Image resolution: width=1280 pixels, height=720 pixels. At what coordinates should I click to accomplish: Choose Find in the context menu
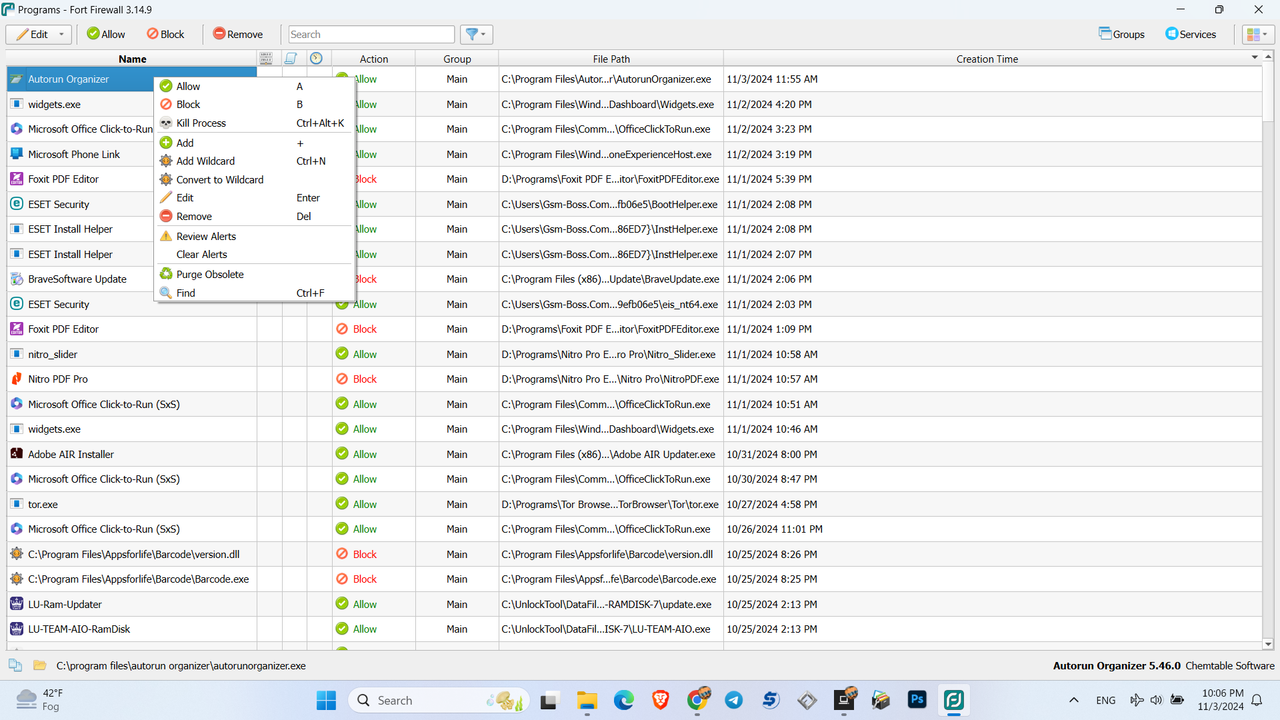pos(254,293)
